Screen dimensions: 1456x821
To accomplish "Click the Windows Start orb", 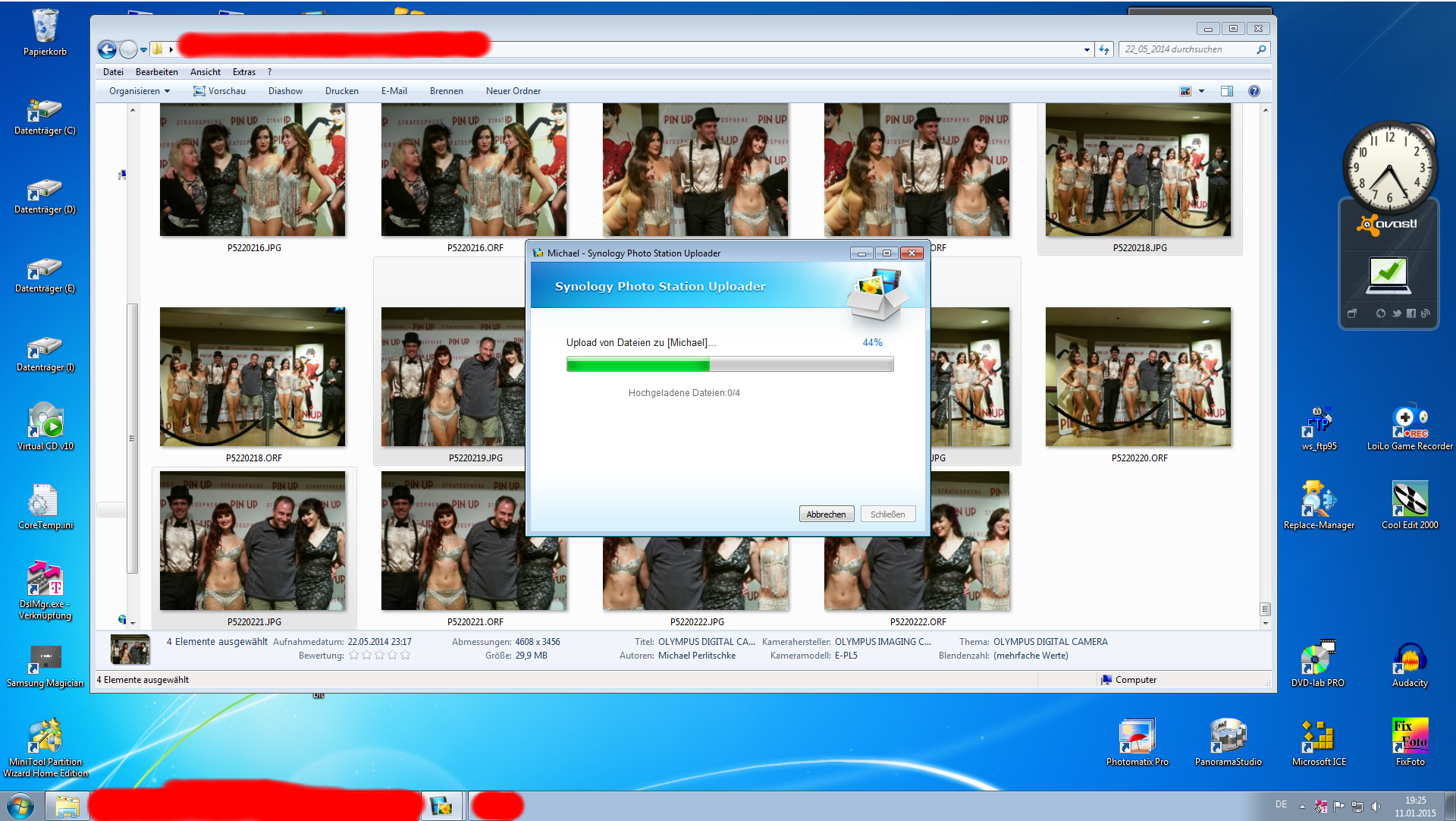I will point(20,805).
